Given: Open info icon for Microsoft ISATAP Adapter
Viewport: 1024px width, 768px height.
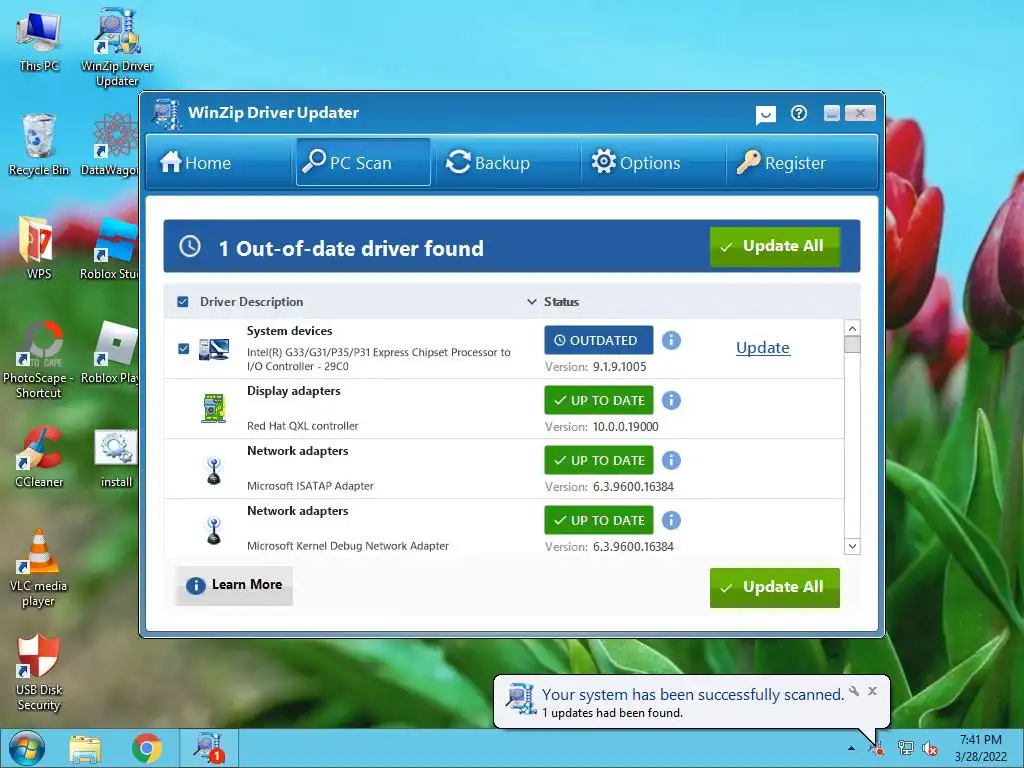Looking at the screenshot, I should (x=671, y=460).
